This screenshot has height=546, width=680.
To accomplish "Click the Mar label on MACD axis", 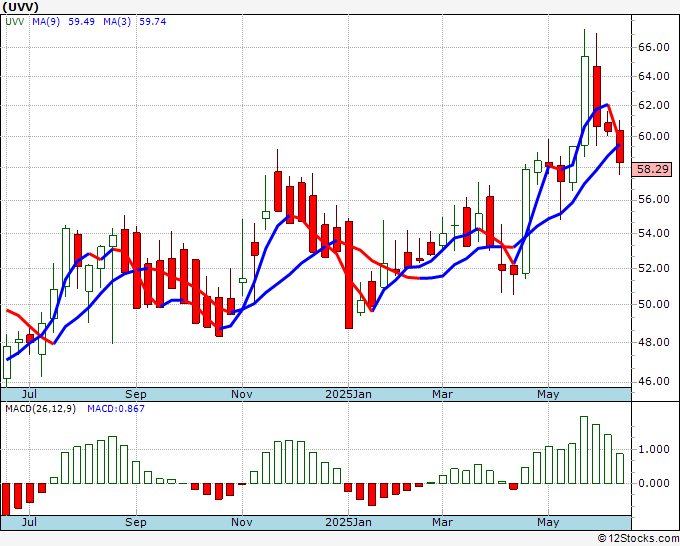I will (442, 522).
